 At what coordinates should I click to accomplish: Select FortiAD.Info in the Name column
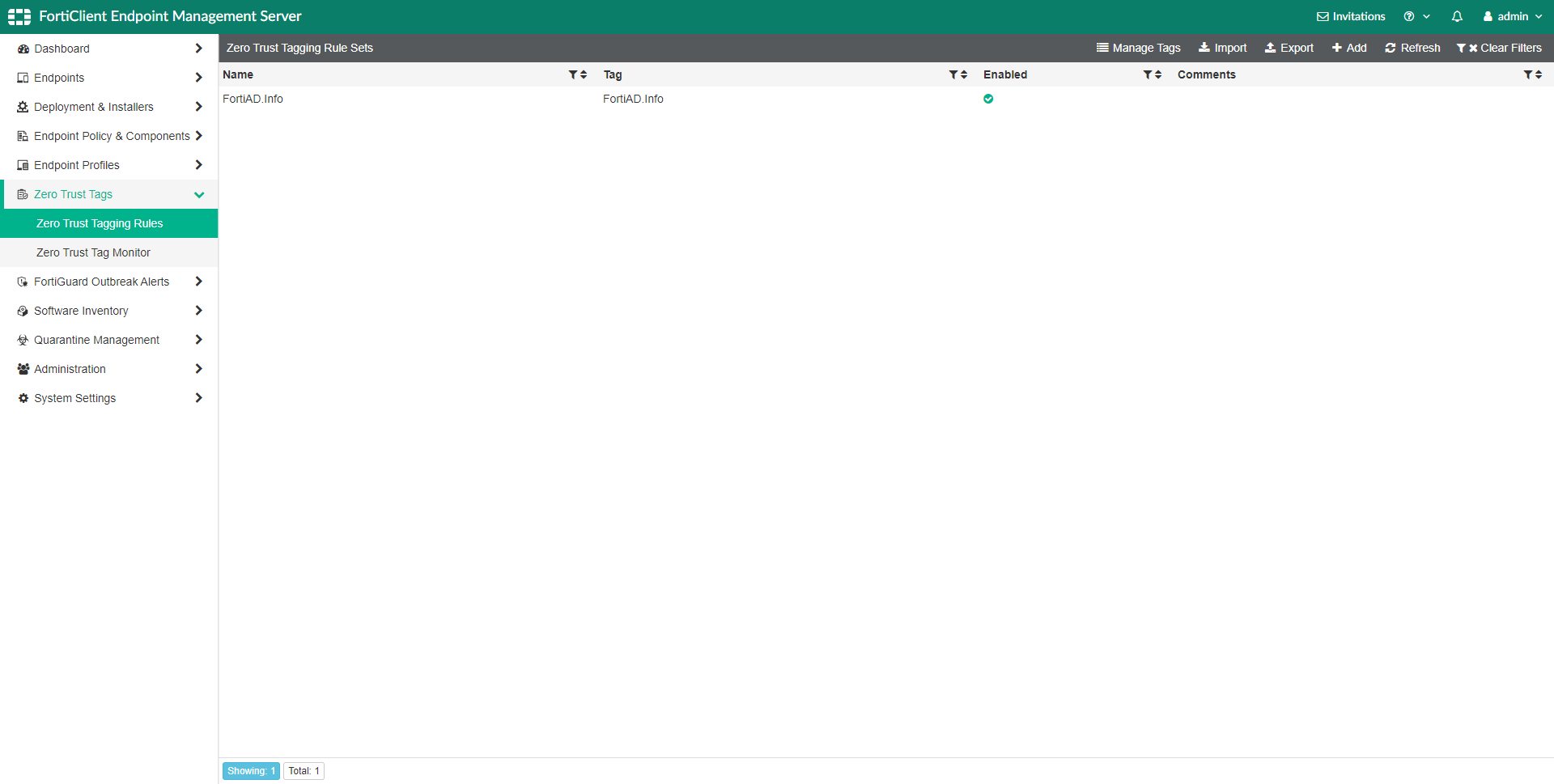tap(253, 99)
